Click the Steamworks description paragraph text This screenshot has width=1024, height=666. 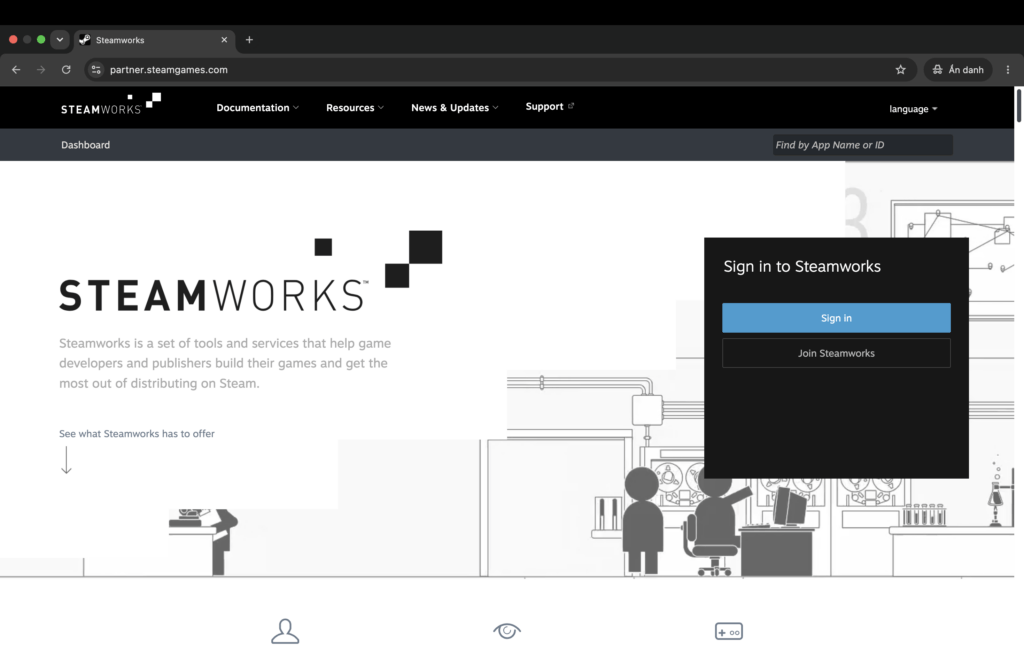[x=225, y=363]
